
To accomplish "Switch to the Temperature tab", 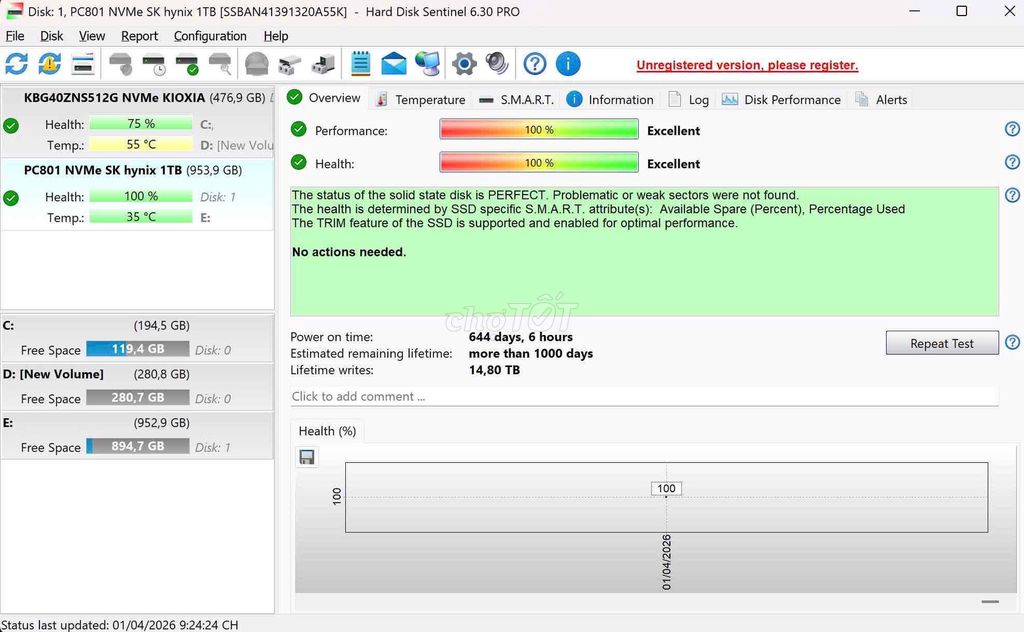I will pyautogui.click(x=421, y=100).
